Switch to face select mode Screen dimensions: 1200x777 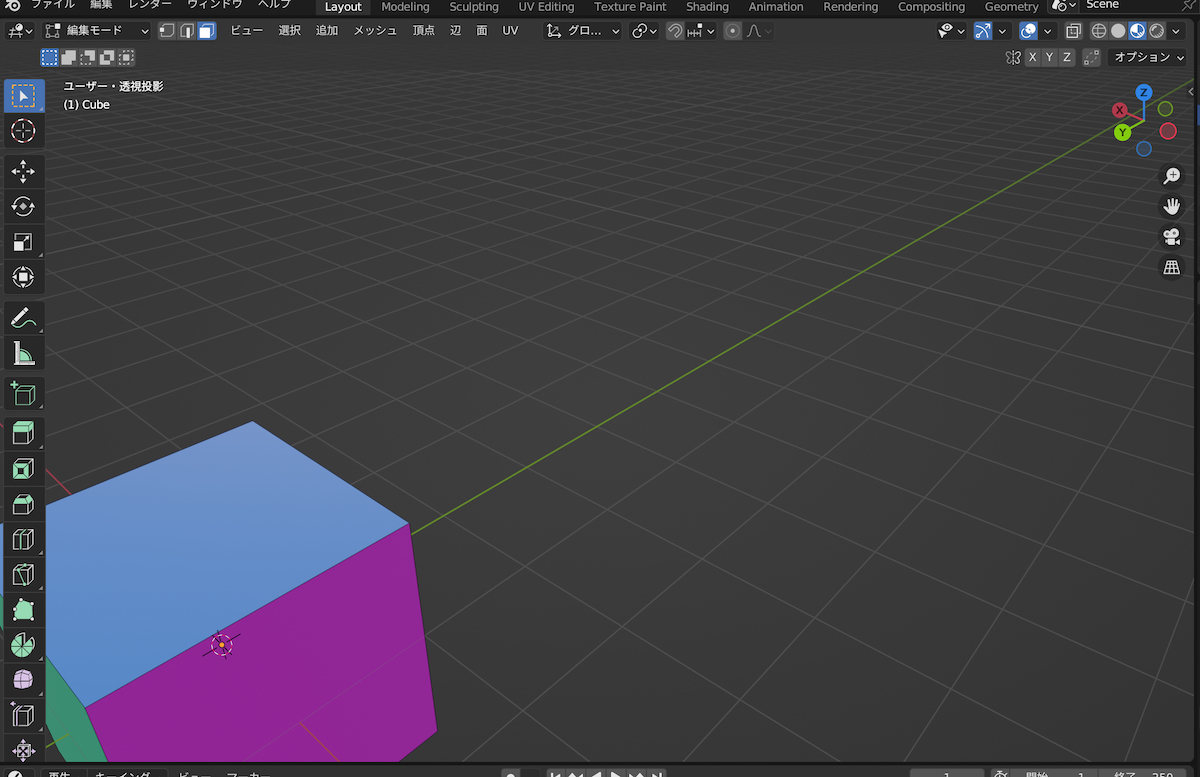(206, 31)
